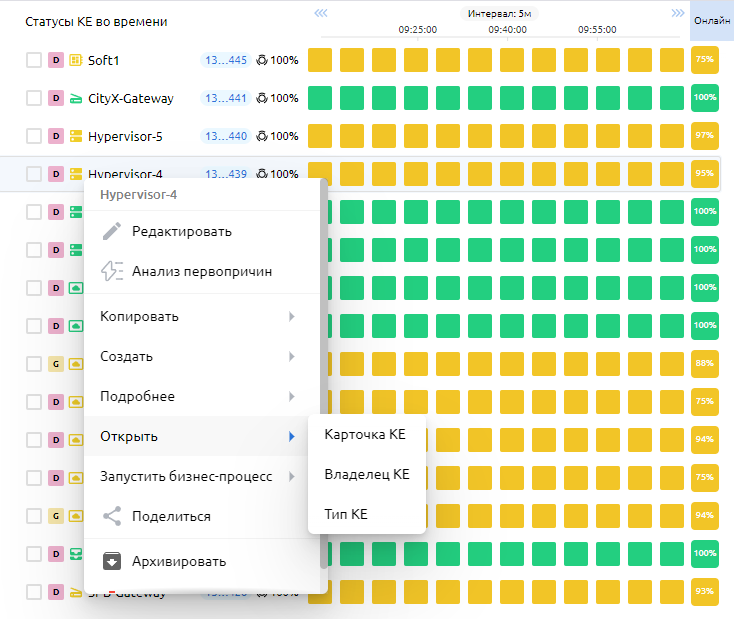Open the 13...445 ID link for Soft1
The width and height of the screenshot is (734, 619).
(225, 60)
